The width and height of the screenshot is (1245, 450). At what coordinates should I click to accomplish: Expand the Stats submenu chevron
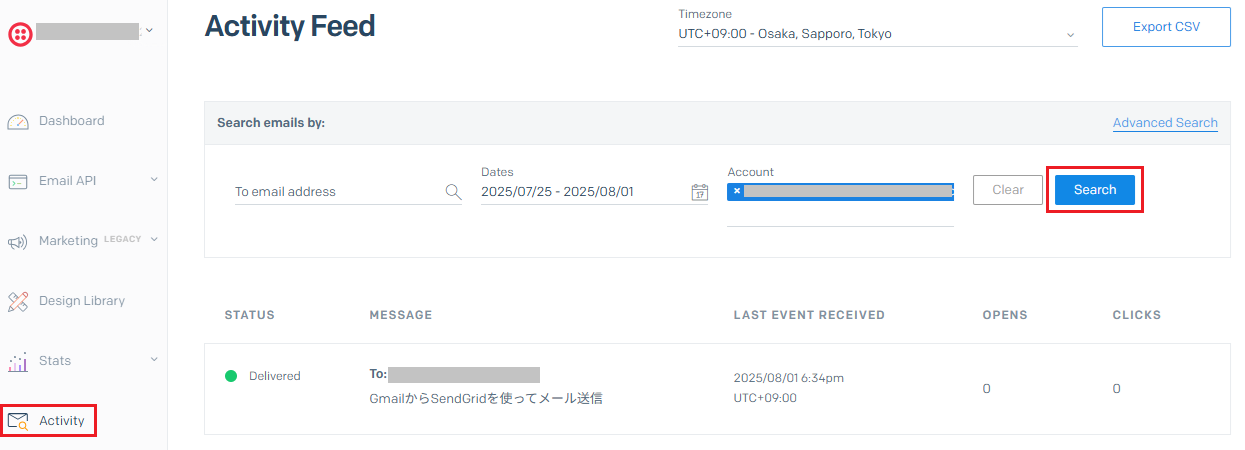154,359
